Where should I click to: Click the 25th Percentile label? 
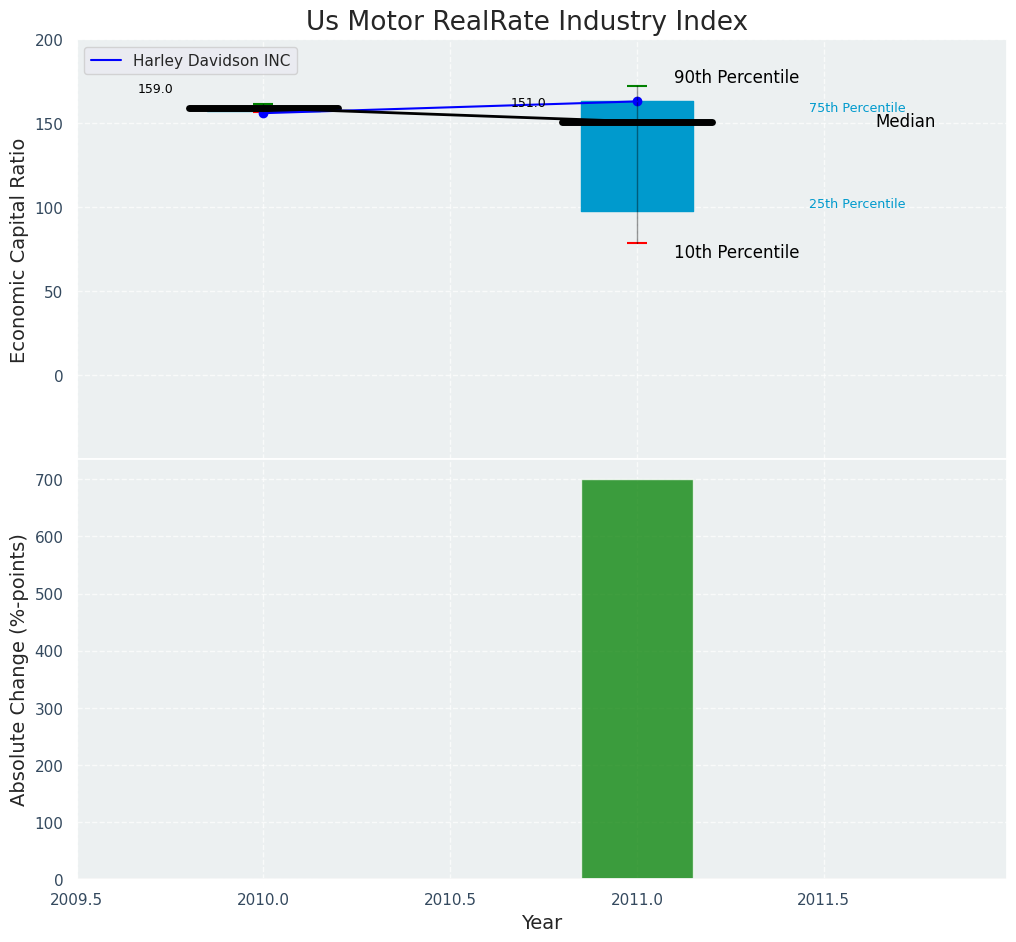pyautogui.click(x=857, y=204)
